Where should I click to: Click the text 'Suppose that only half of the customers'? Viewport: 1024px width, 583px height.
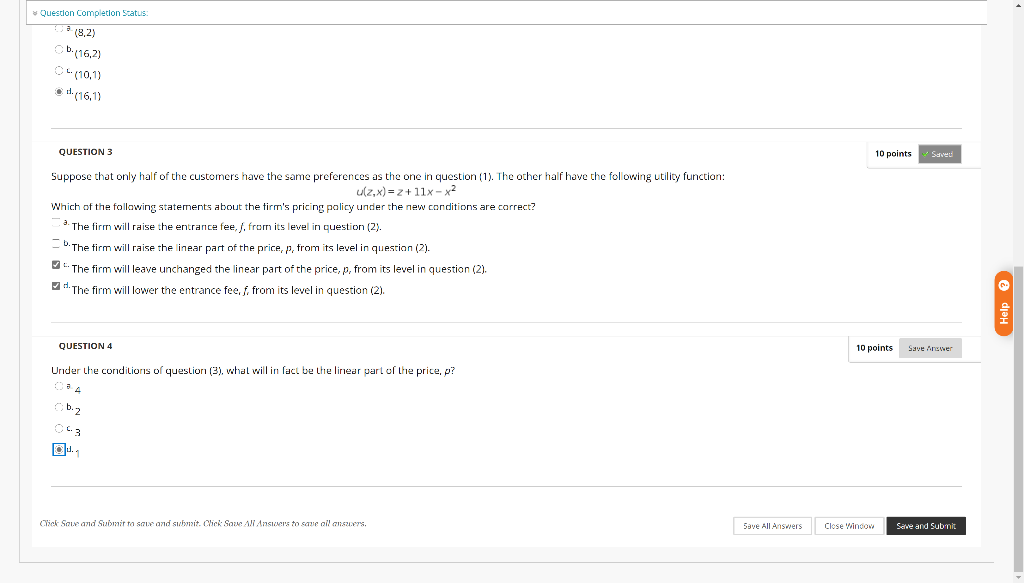(145, 176)
